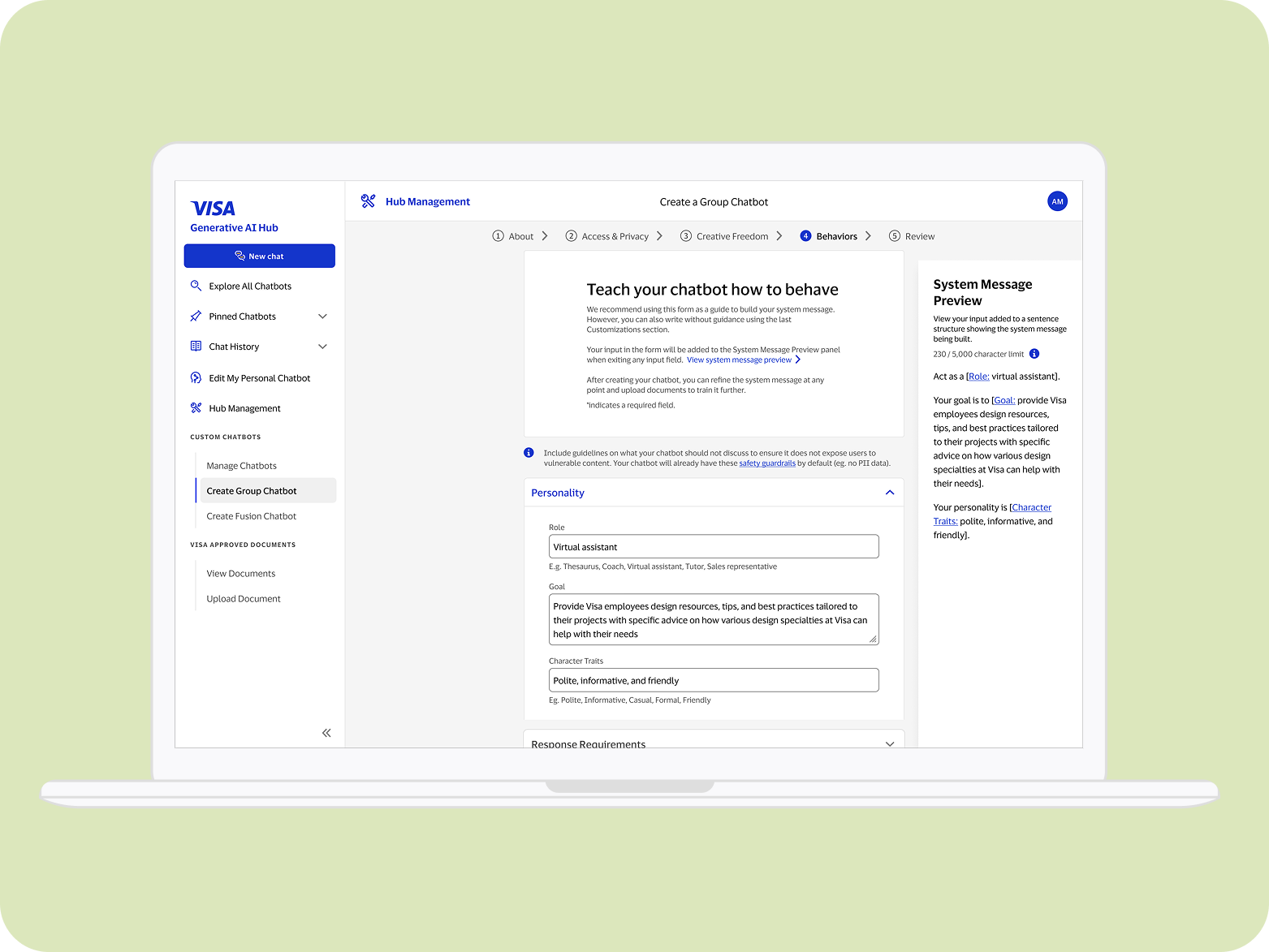Open the safety guardrails link
The height and width of the screenshot is (952, 1269).
tap(767, 463)
